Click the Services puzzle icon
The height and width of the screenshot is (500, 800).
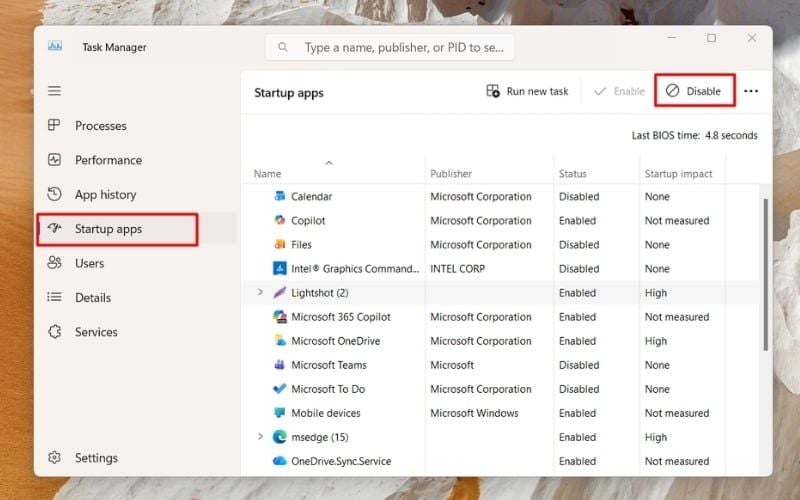click(x=54, y=332)
